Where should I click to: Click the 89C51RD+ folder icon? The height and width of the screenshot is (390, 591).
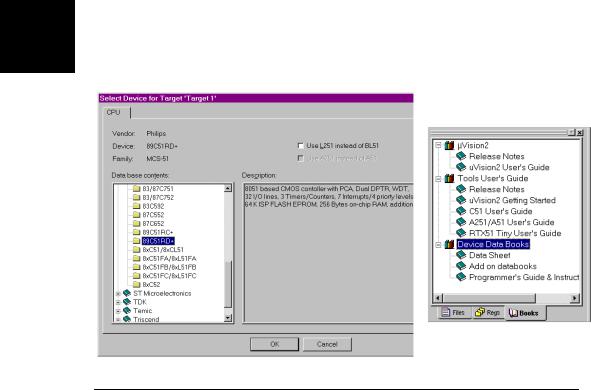point(136,241)
